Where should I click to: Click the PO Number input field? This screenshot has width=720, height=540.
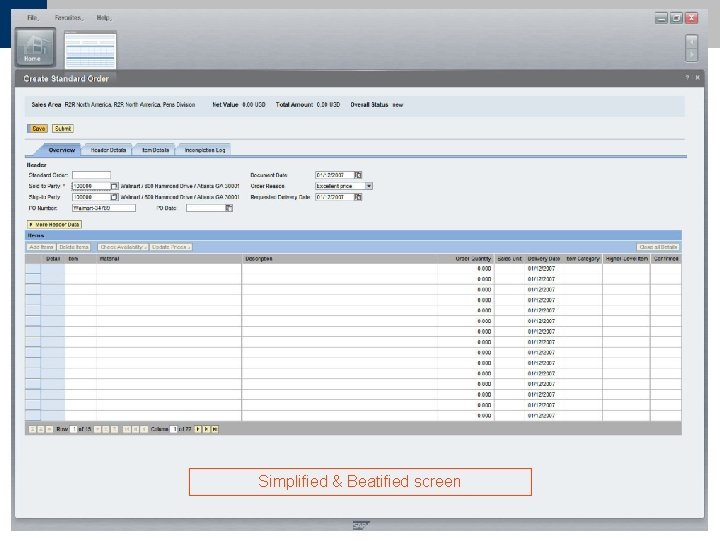(104, 208)
